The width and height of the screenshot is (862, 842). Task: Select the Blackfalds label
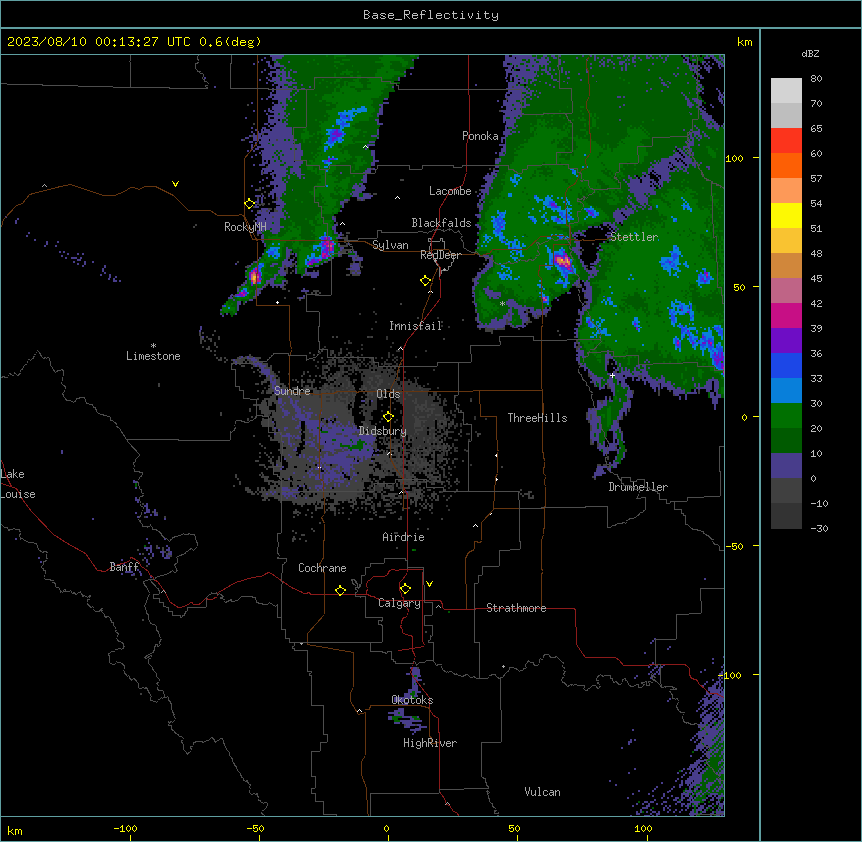[x=441, y=223]
